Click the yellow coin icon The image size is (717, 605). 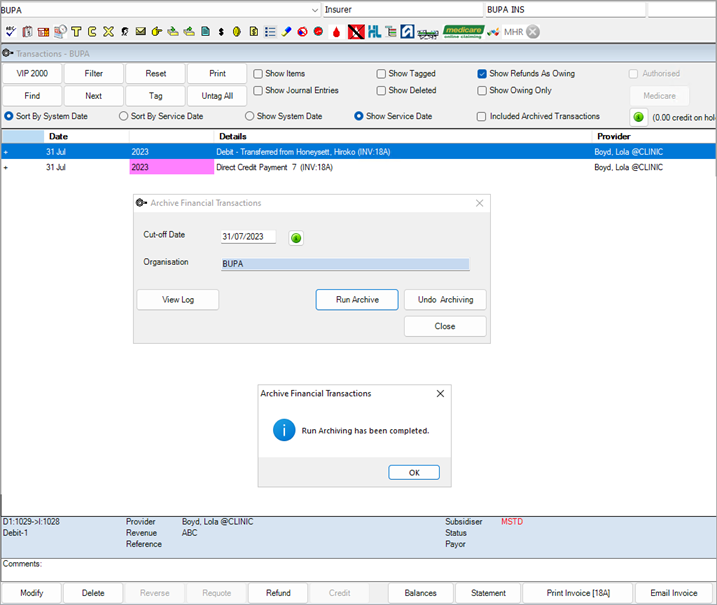pos(236,32)
